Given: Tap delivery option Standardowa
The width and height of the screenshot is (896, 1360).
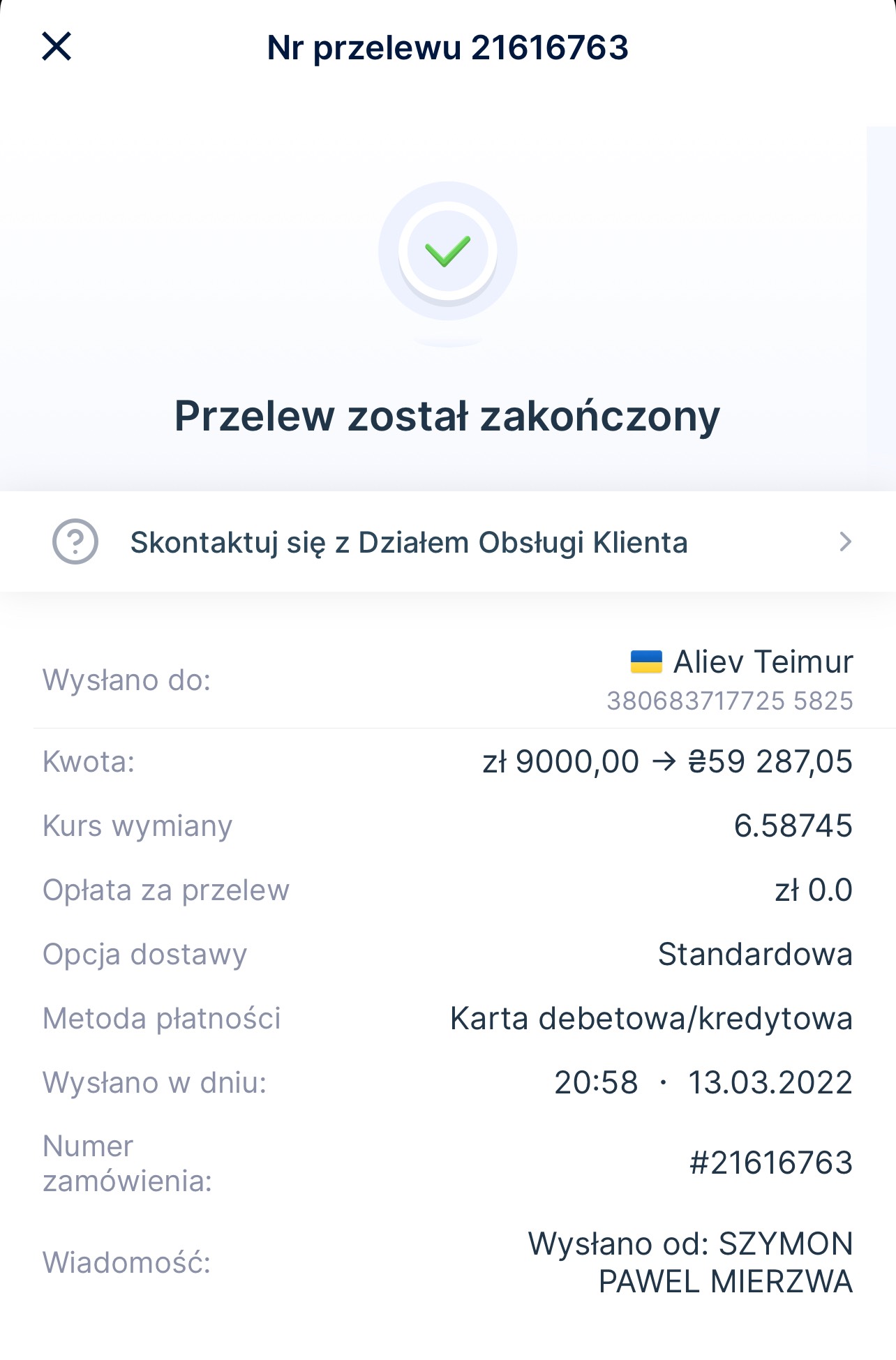Looking at the screenshot, I should point(755,954).
